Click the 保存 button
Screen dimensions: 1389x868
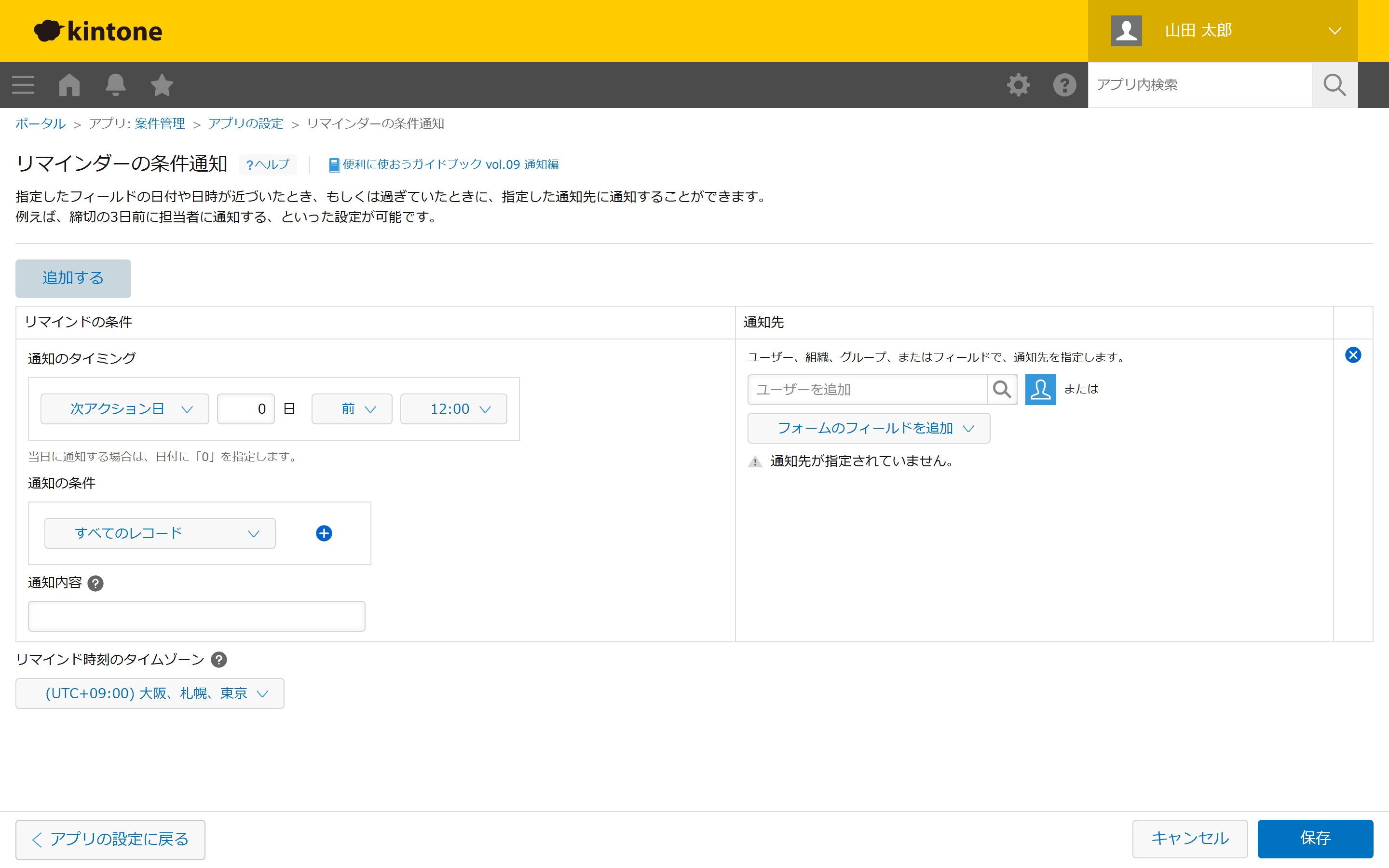1315,838
